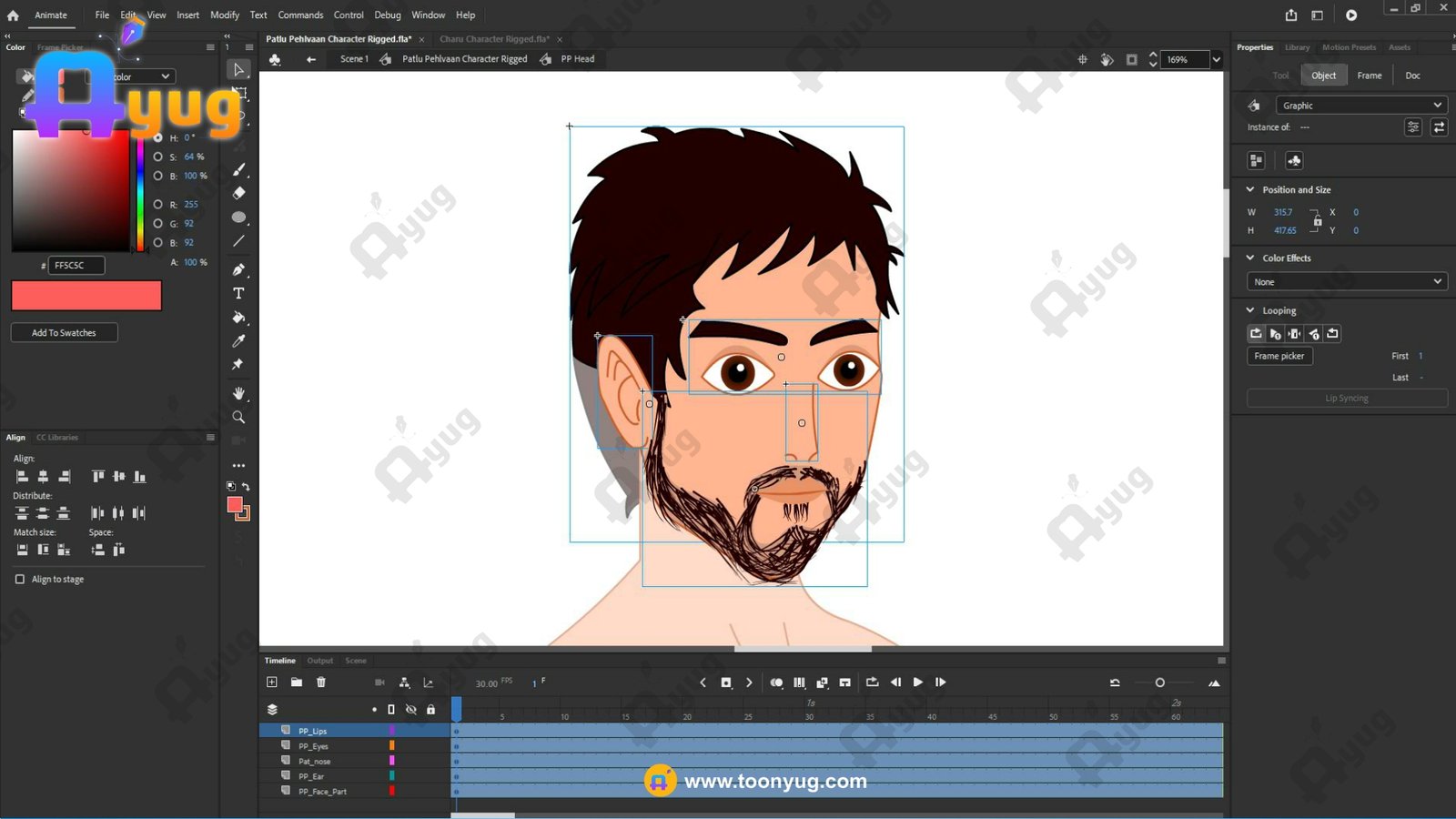Click the Frame picker button
The height and width of the screenshot is (819, 1456).
pyautogui.click(x=1279, y=356)
